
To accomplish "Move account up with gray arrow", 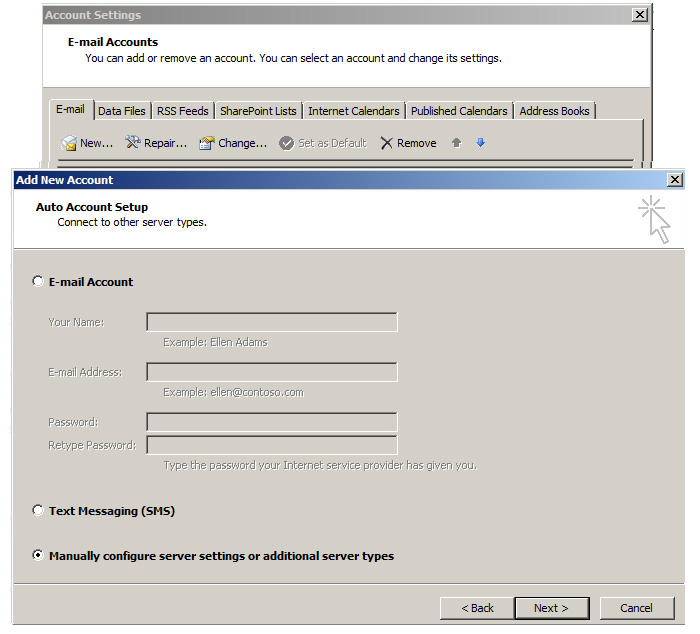I will coord(456,143).
